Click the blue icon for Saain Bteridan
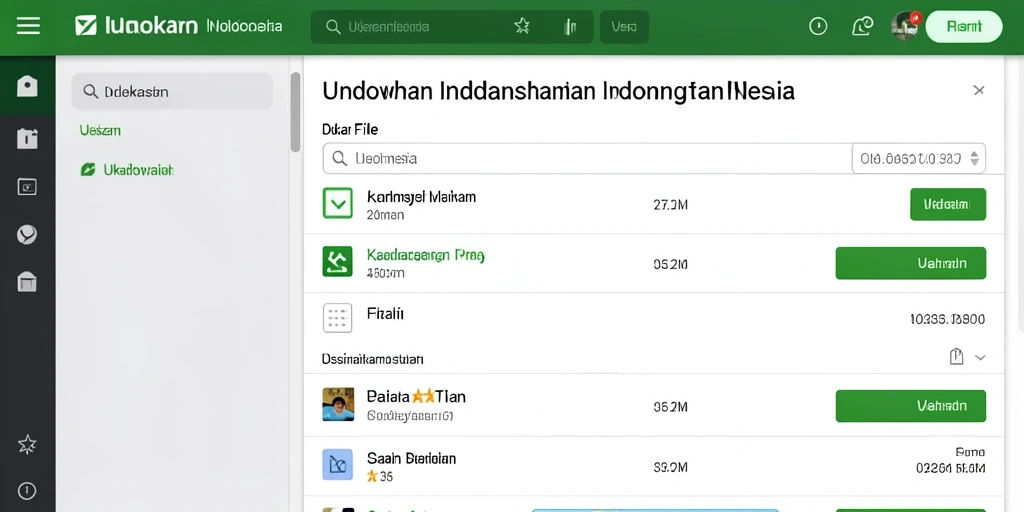This screenshot has width=1024, height=512. point(338,464)
